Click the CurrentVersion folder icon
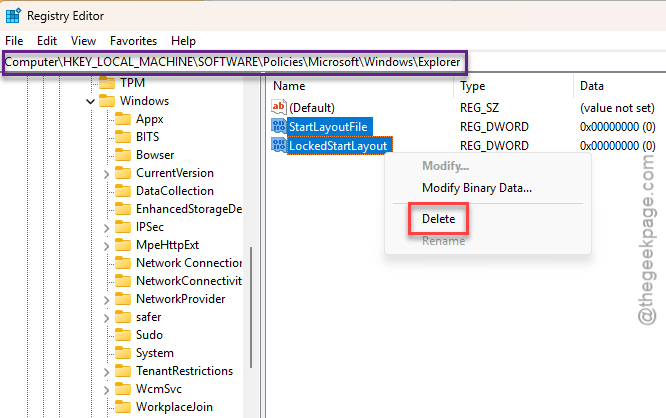 pyautogui.click(x=123, y=173)
